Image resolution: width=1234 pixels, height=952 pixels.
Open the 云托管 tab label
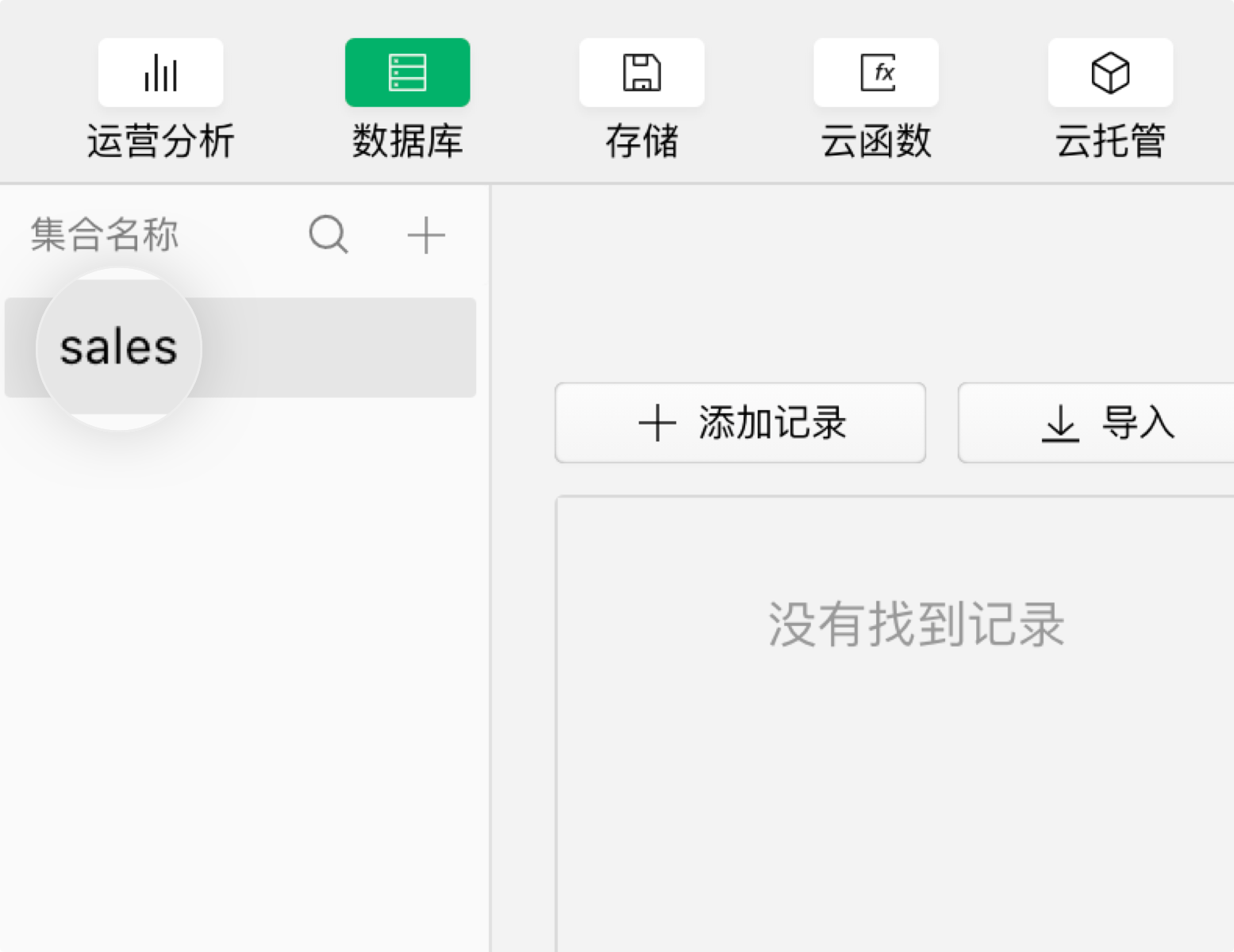pos(1110,142)
